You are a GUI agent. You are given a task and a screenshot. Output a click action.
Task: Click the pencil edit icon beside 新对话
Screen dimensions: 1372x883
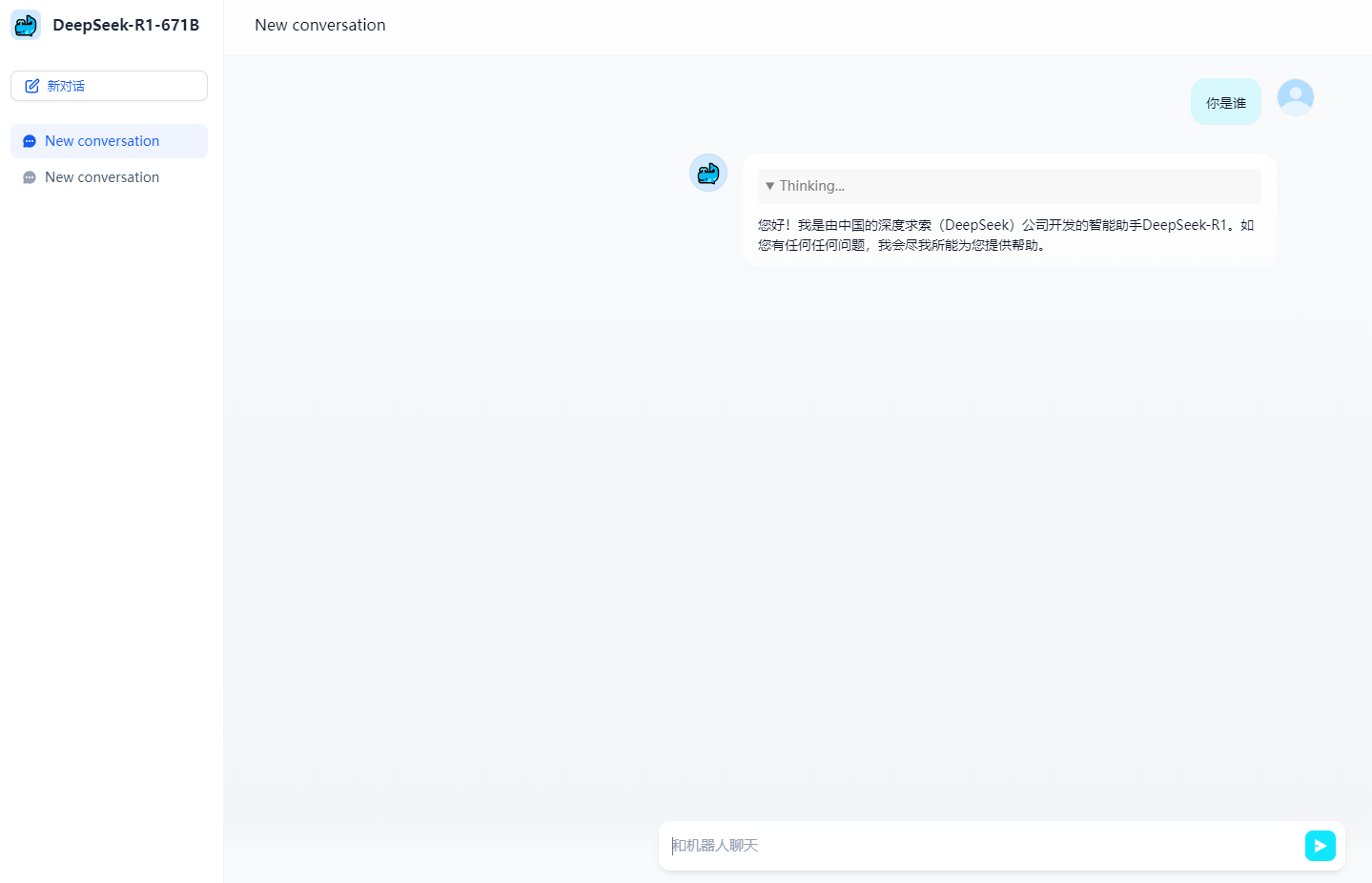click(x=32, y=86)
